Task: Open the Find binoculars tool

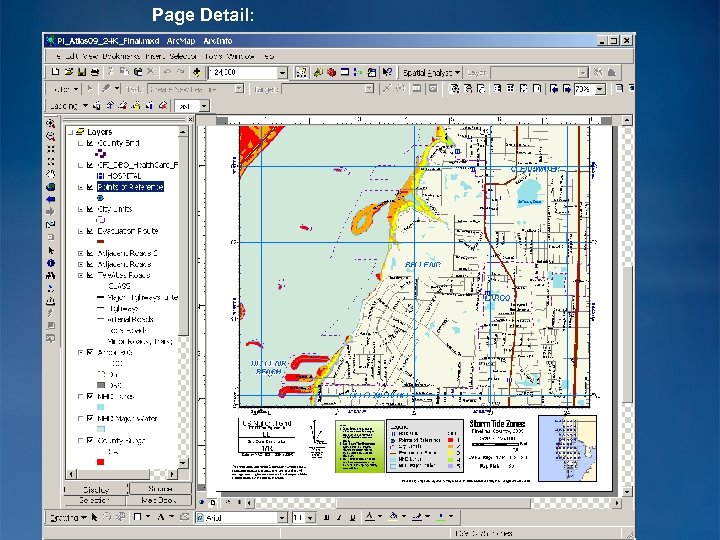Action: (51, 276)
